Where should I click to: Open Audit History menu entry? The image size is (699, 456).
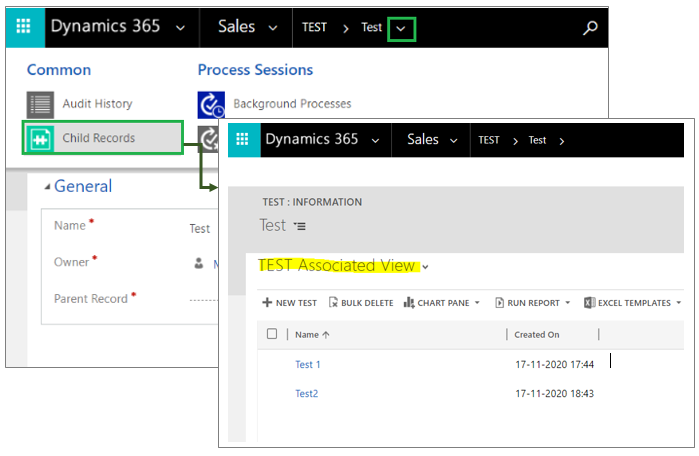(x=97, y=104)
